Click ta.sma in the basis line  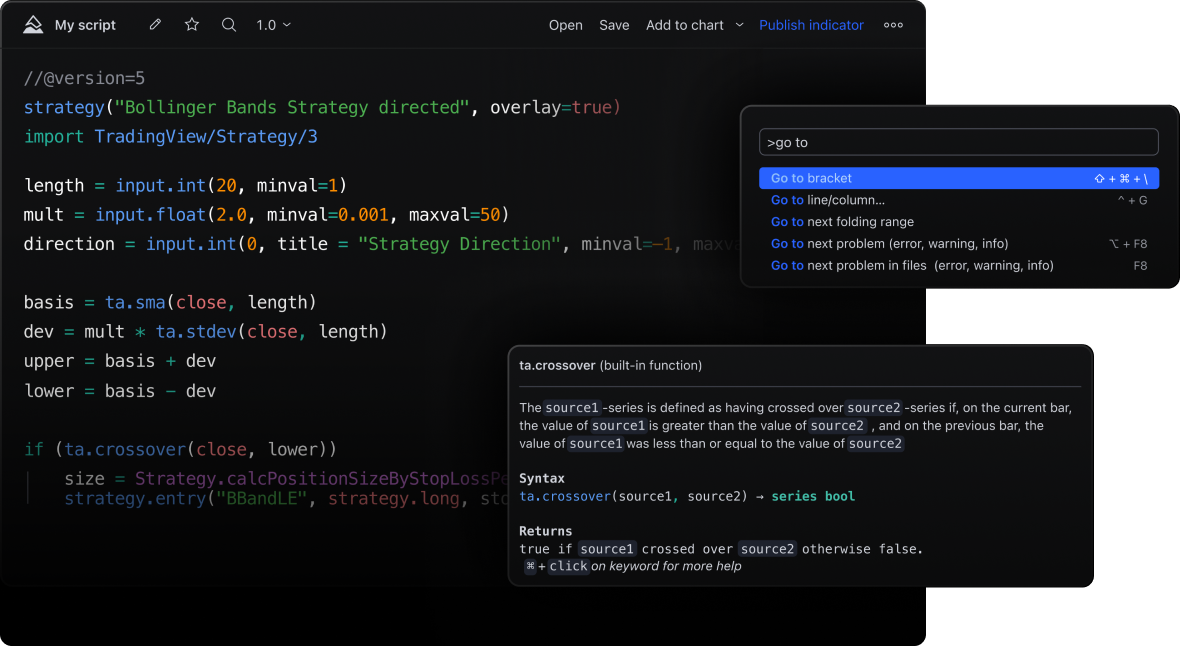pos(135,303)
